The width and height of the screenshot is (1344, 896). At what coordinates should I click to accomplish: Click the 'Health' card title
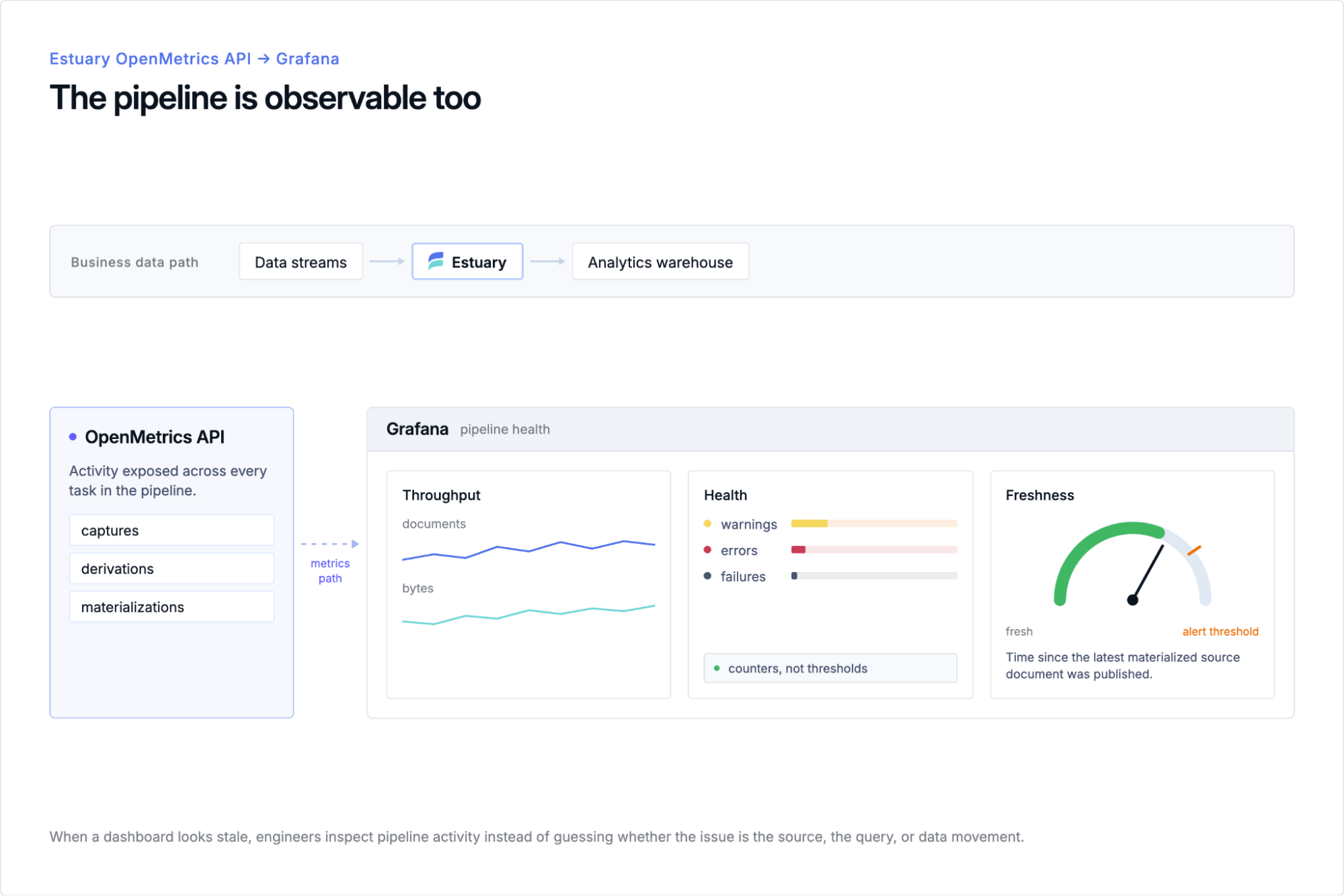pos(725,495)
